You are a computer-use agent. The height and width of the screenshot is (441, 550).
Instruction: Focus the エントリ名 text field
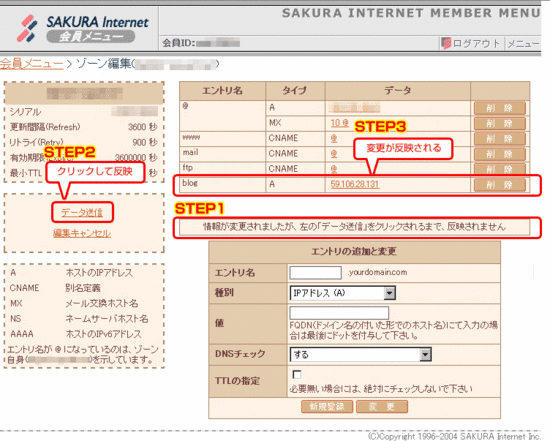pos(315,273)
